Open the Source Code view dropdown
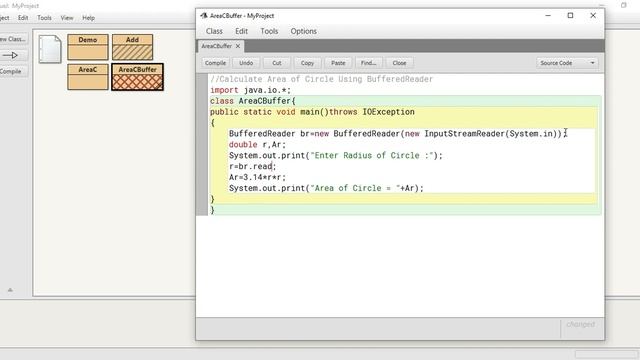The image size is (640, 360). pos(567,63)
